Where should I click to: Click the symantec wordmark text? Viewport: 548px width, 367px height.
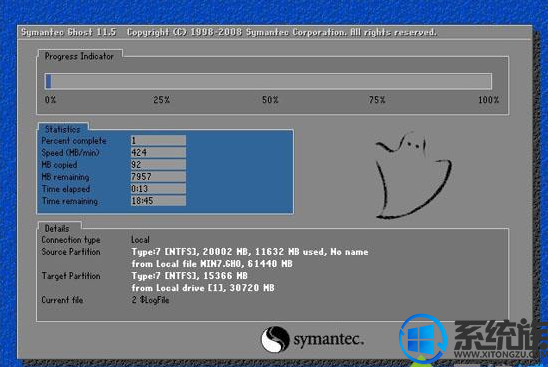pos(329,339)
